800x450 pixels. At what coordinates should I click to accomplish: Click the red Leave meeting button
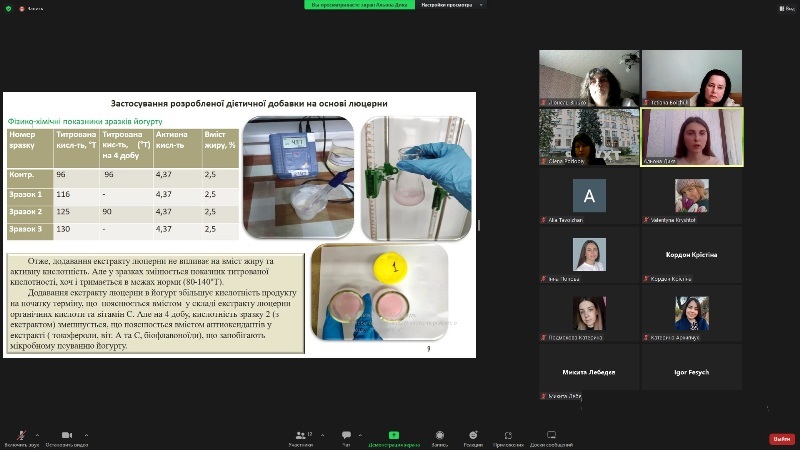tap(782, 439)
